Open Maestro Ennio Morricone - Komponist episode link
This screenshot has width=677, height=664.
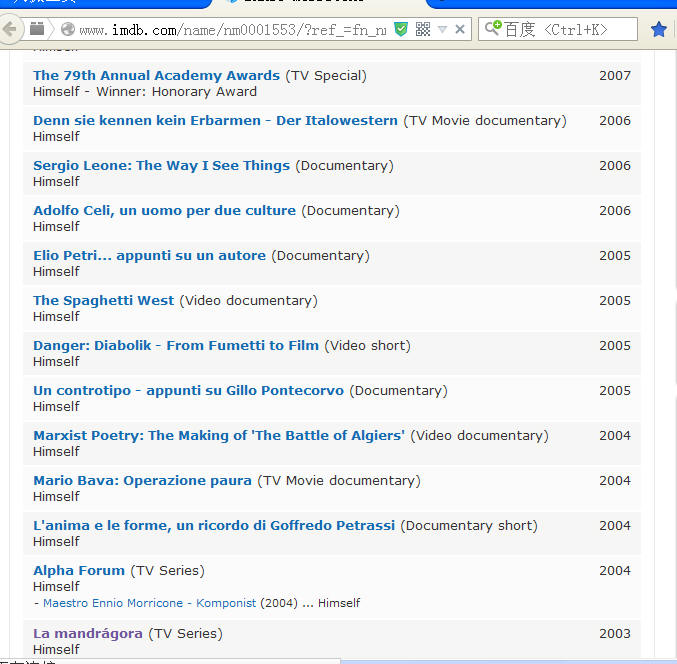[149, 603]
